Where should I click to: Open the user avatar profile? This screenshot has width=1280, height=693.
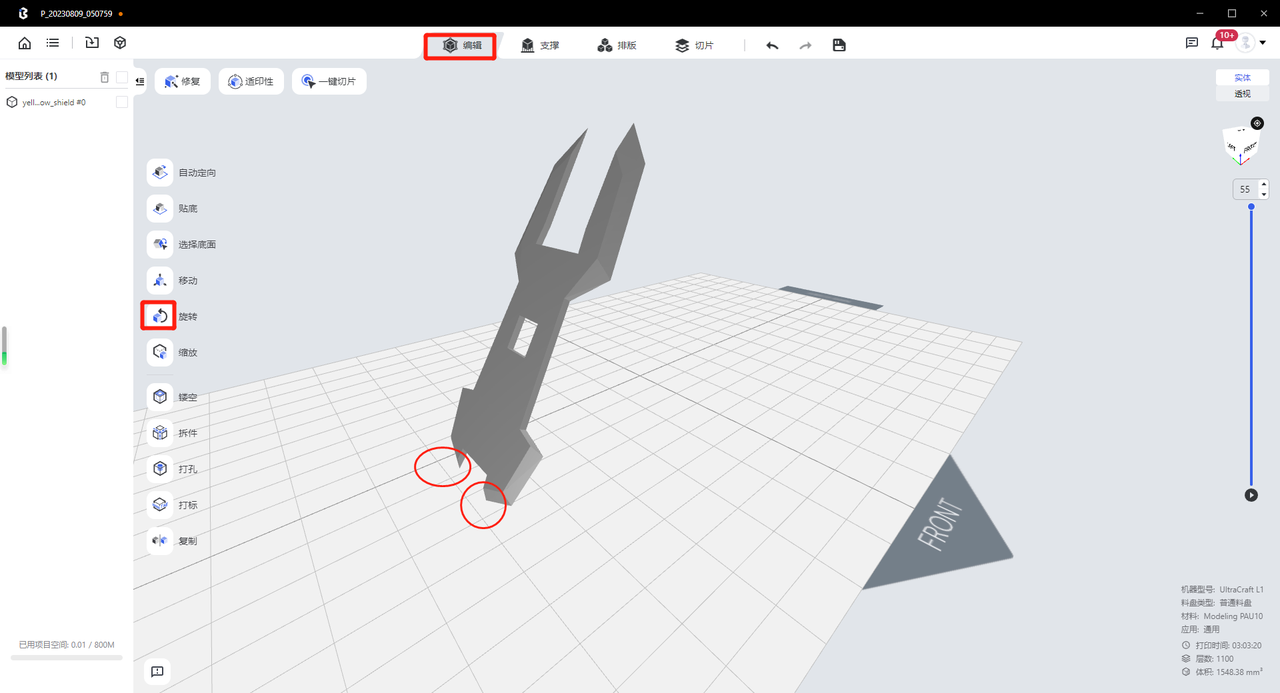pyautogui.click(x=1245, y=43)
